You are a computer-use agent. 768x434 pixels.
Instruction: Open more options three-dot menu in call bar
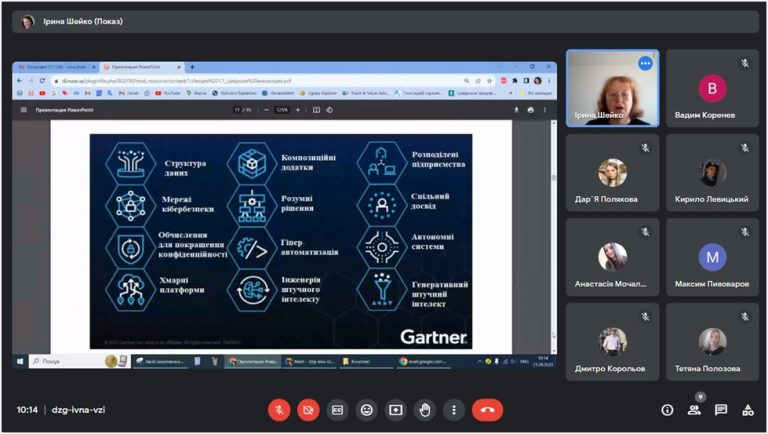[x=454, y=410]
